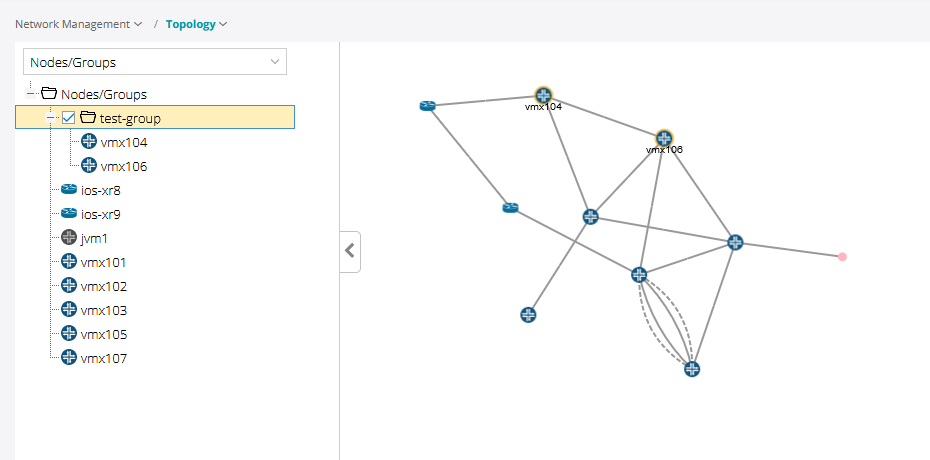Screen dimensions: 930x460
Task: Collapse the root Nodes/Groups tree node
Action: (x=30, y=94)
